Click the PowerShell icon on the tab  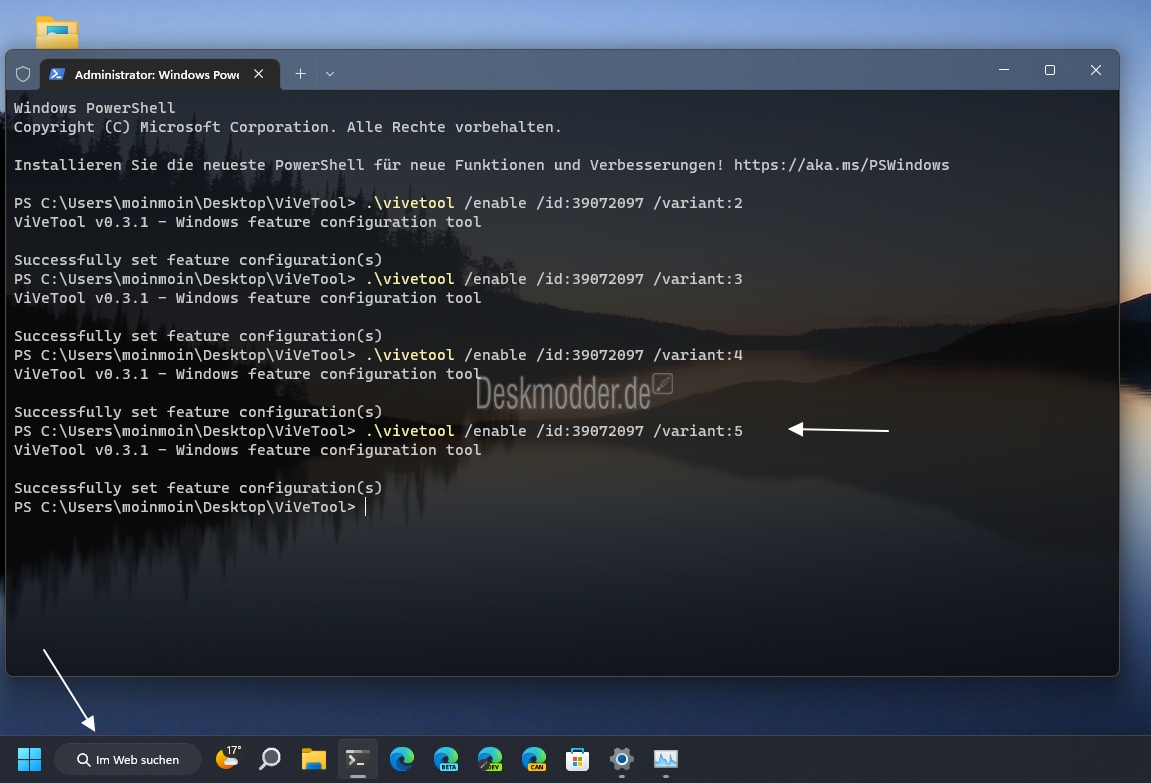(57, 74)
